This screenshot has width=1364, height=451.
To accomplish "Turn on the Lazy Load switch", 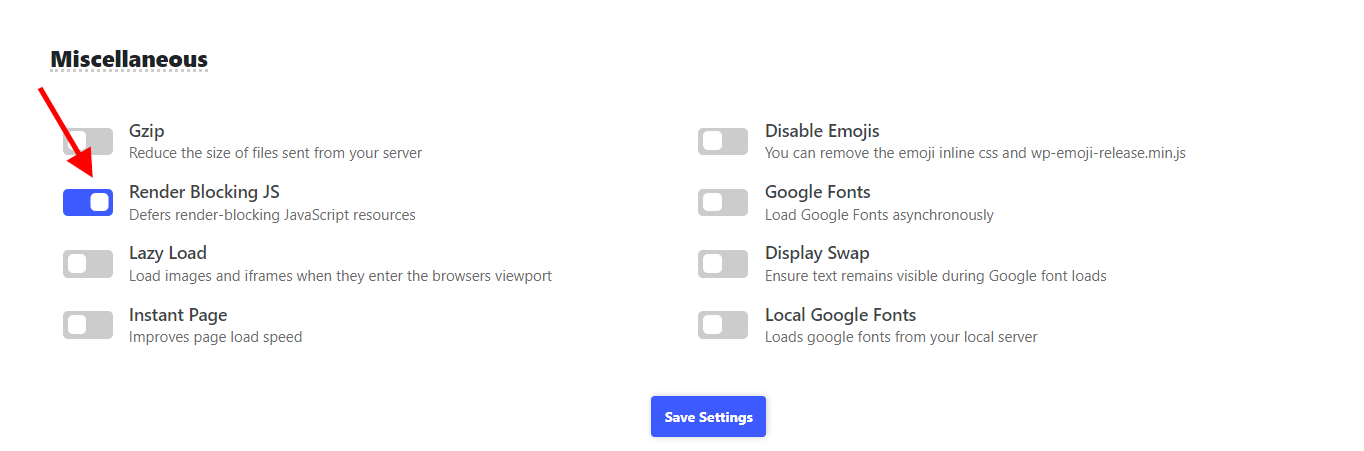I will [x=88, y=264].
